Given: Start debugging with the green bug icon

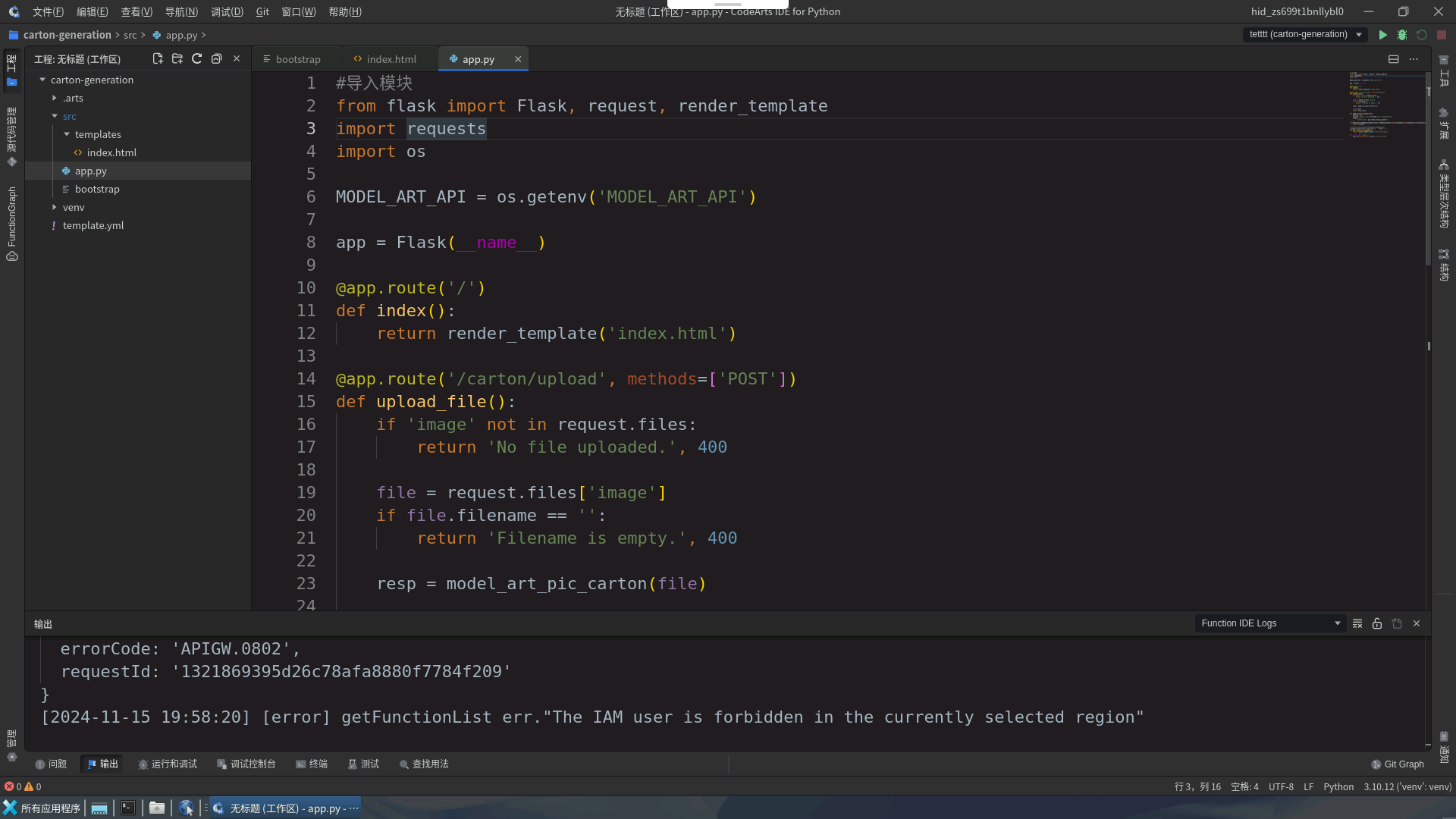Looking at the screenshot, I should tap(1402, 35).
